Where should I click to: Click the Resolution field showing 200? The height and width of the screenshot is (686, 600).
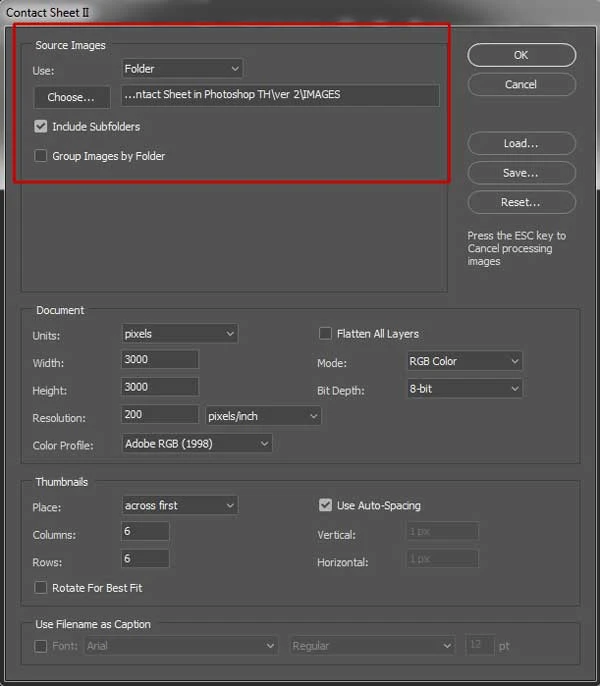pos(160,415)
